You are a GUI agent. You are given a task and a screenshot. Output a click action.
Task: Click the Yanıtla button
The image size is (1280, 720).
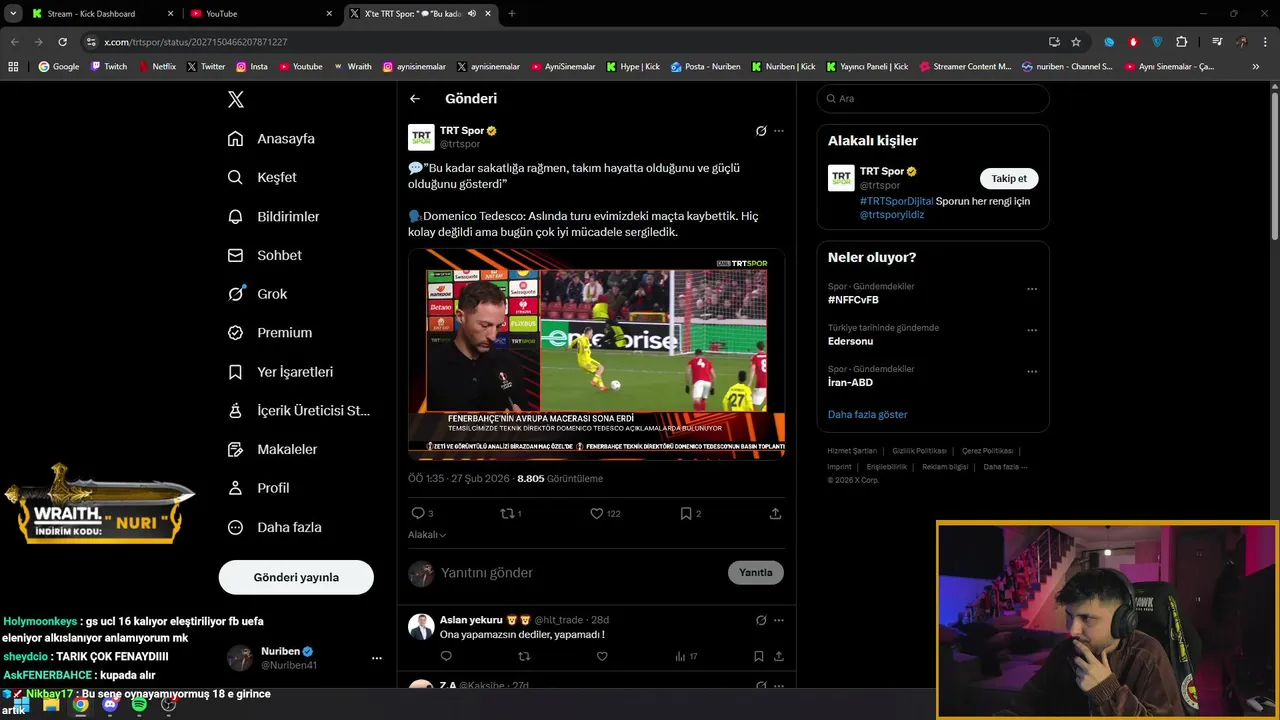tap(756, 573)
